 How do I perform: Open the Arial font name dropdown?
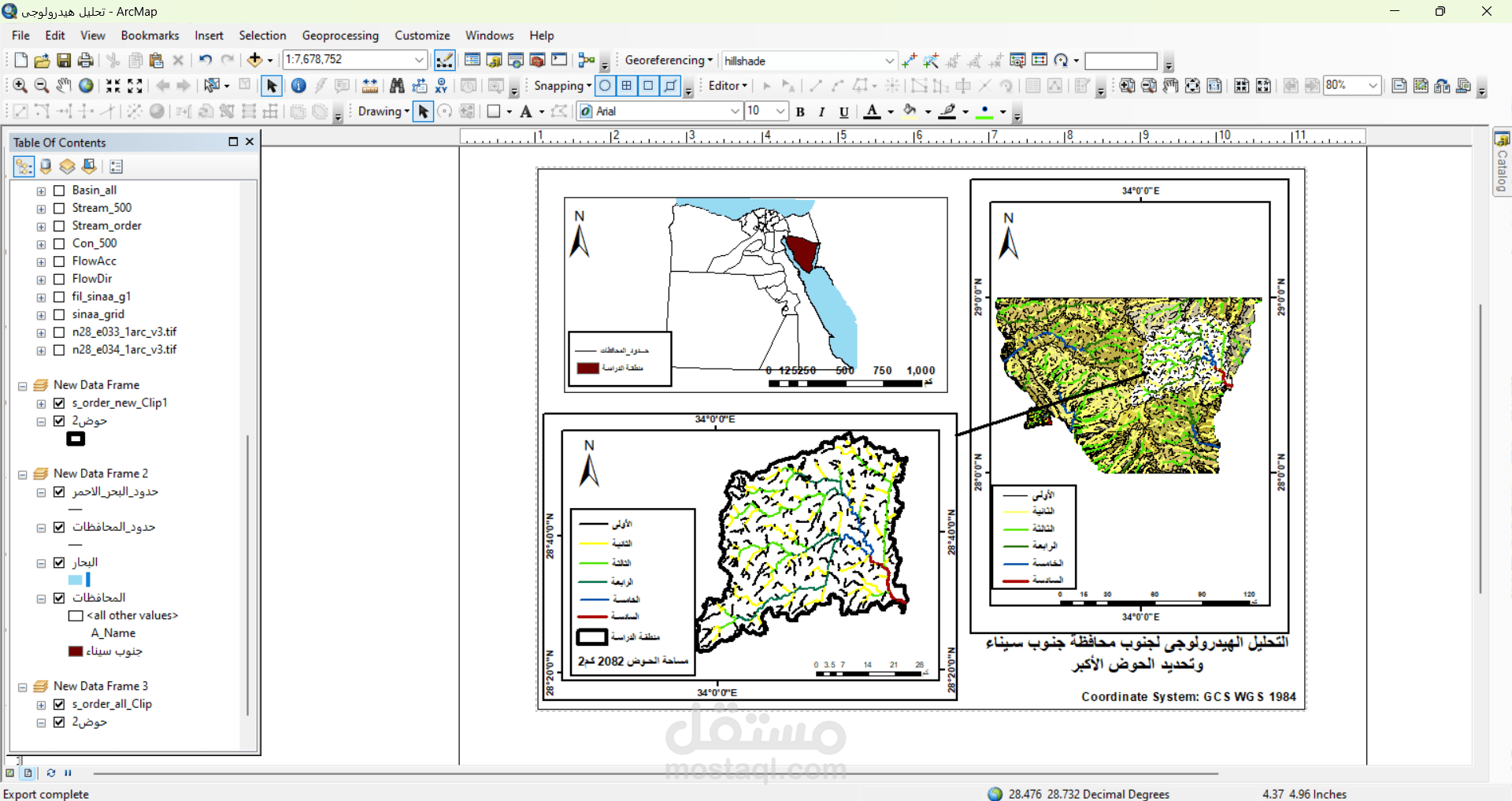pos(736,111)
